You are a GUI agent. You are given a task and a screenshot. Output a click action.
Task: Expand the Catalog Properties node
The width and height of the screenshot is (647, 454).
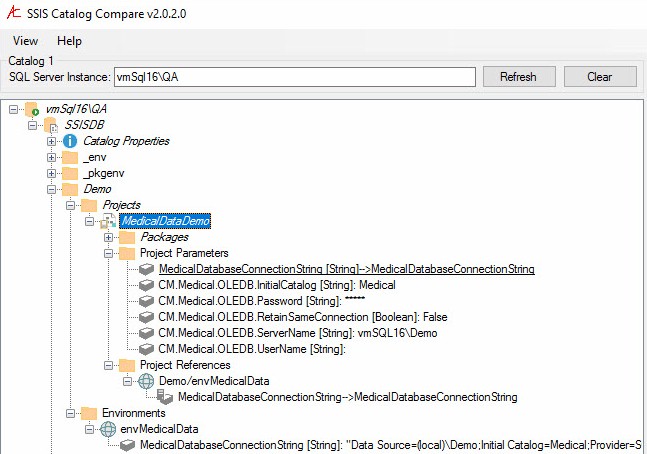tap(51, 142)
